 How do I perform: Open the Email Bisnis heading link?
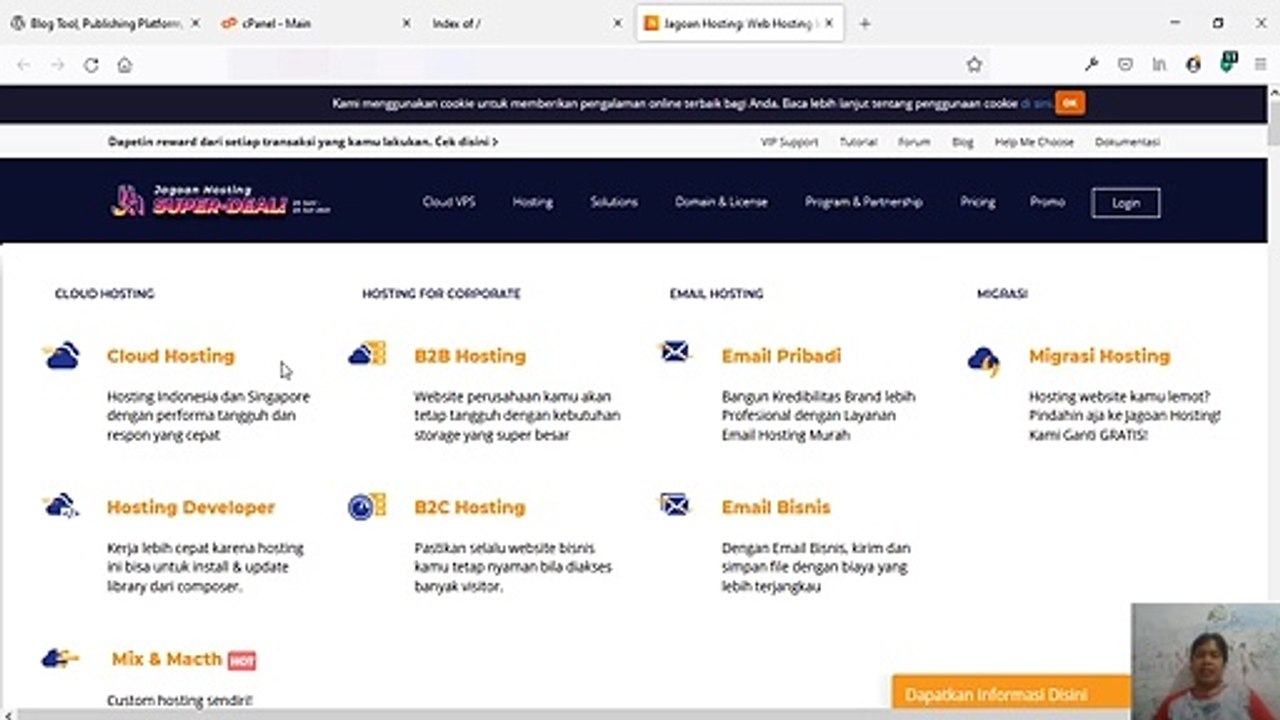[x=776, y=507]
